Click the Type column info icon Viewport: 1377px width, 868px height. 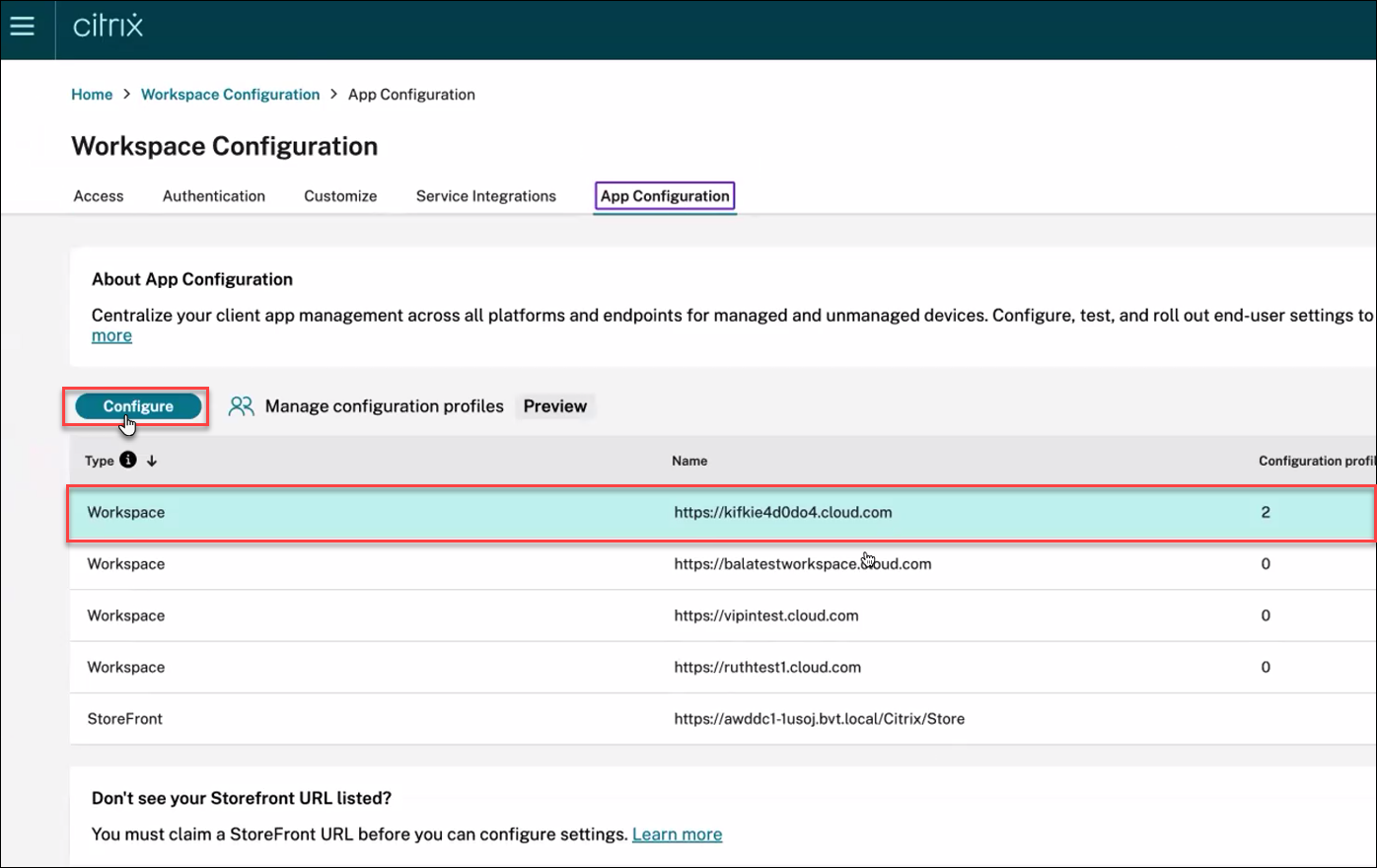coord(128,460)
